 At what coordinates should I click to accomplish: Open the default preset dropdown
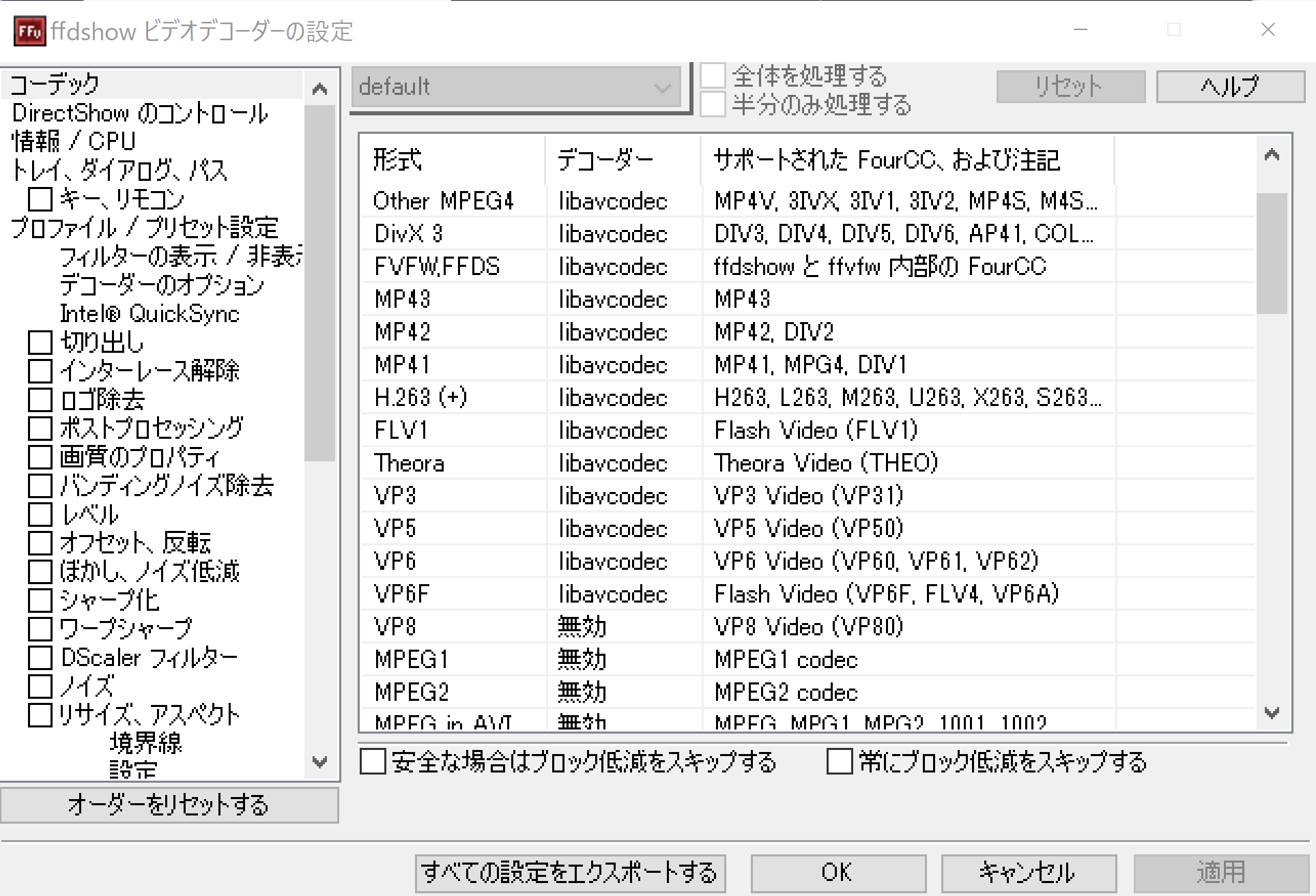516,87
